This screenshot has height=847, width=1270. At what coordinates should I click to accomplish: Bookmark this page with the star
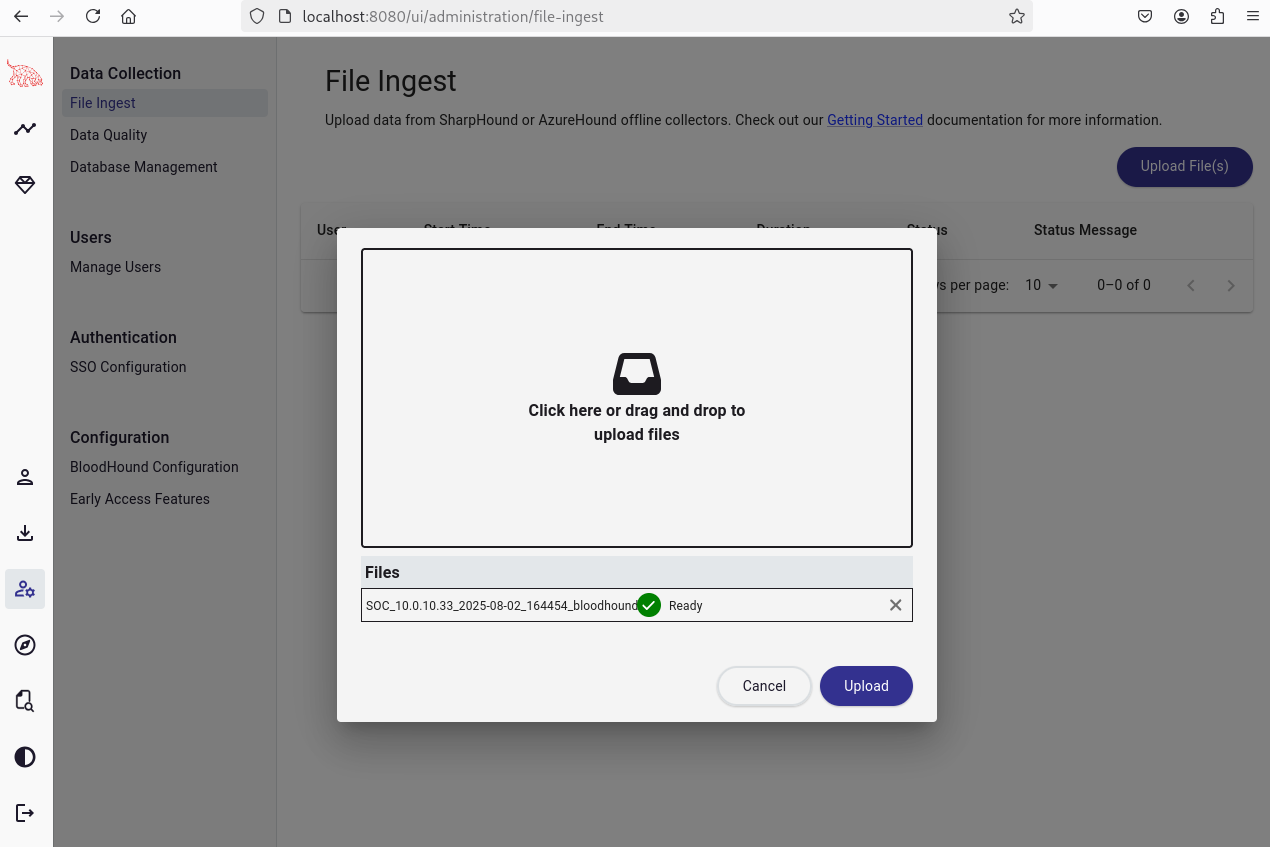pos(1016,16)
